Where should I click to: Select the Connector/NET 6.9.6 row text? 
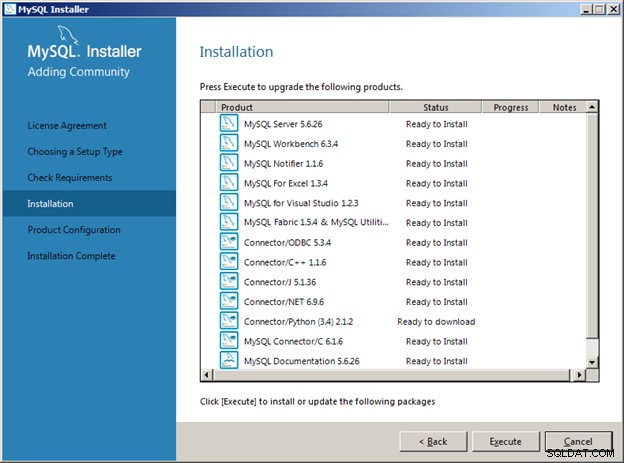point(284,302)
